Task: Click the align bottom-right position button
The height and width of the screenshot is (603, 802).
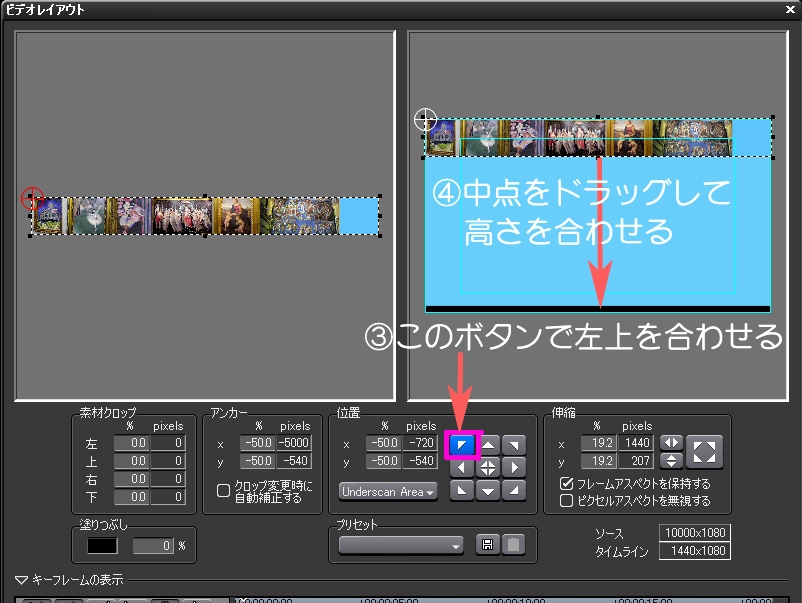Action: click(x=513, y=490)
